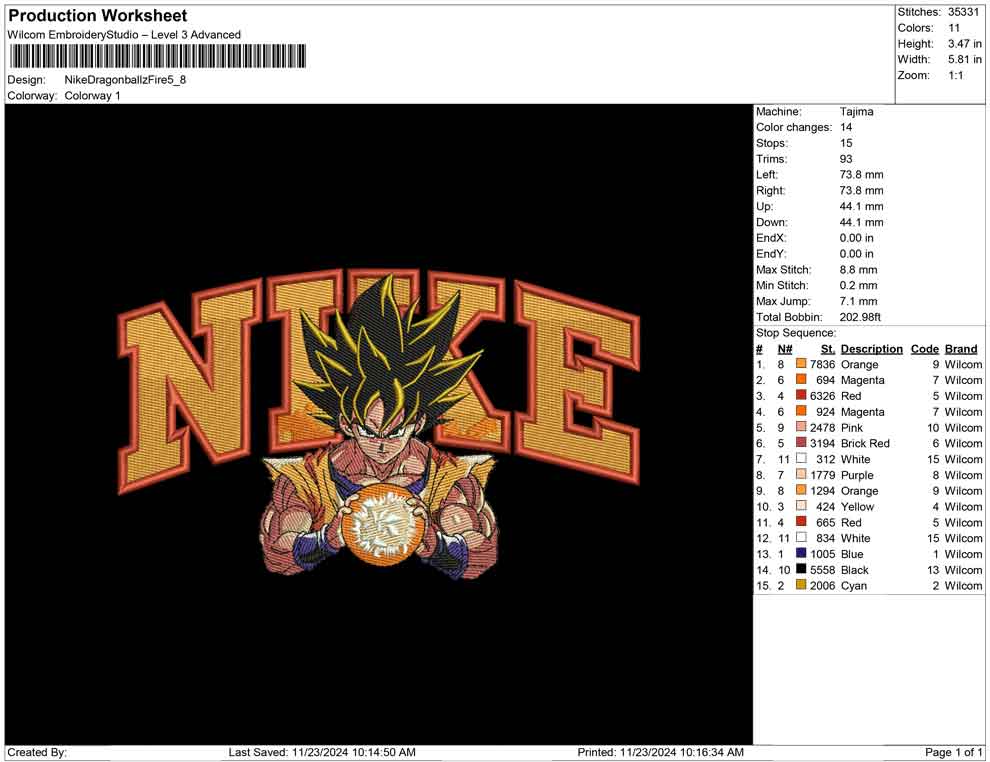Click the Total Bobbin value '202.98ft'
Screen dimensions: 990x762
pos(860,317)
